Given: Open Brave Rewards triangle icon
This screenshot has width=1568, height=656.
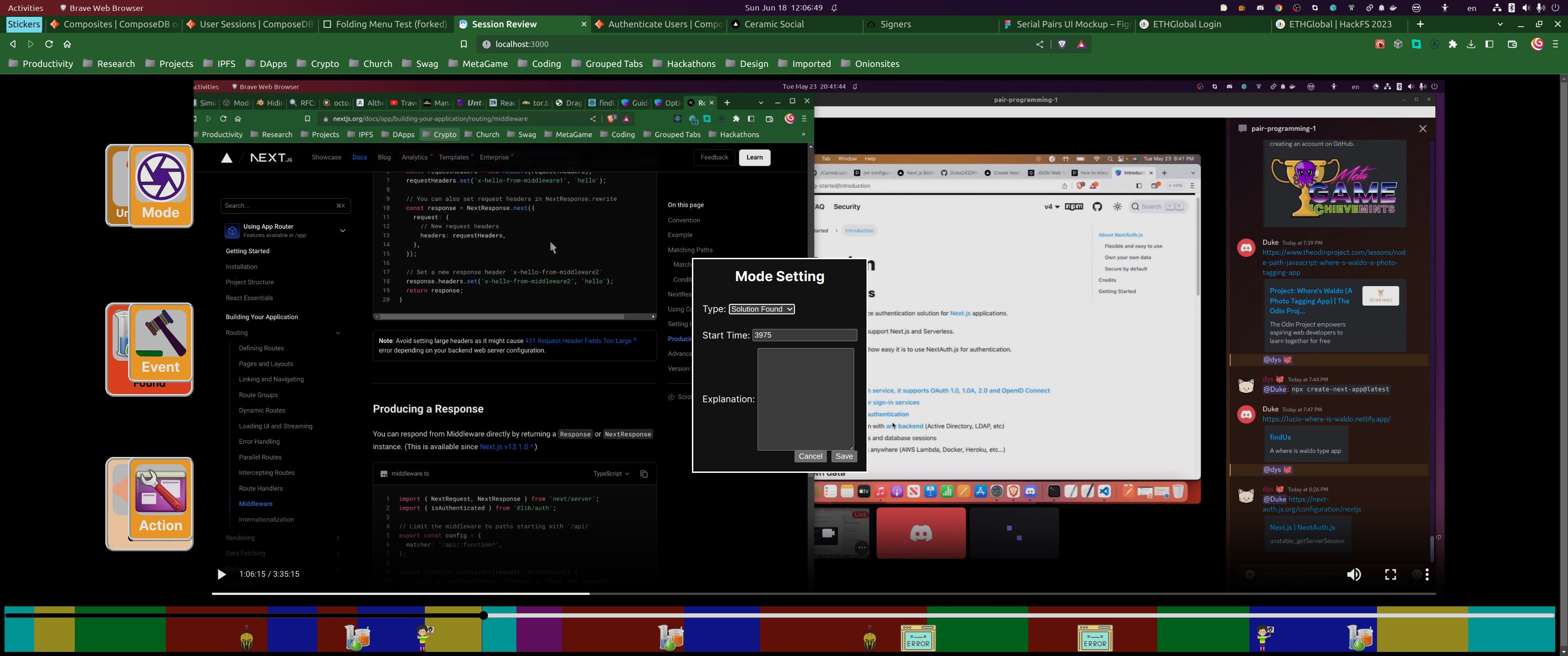Looking at the screenshot, I should (x=1082, y=45).
